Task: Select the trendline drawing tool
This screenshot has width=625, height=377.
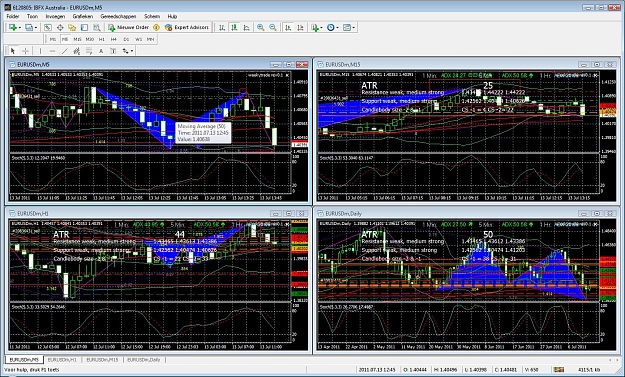Action: (x=65, y=51)
